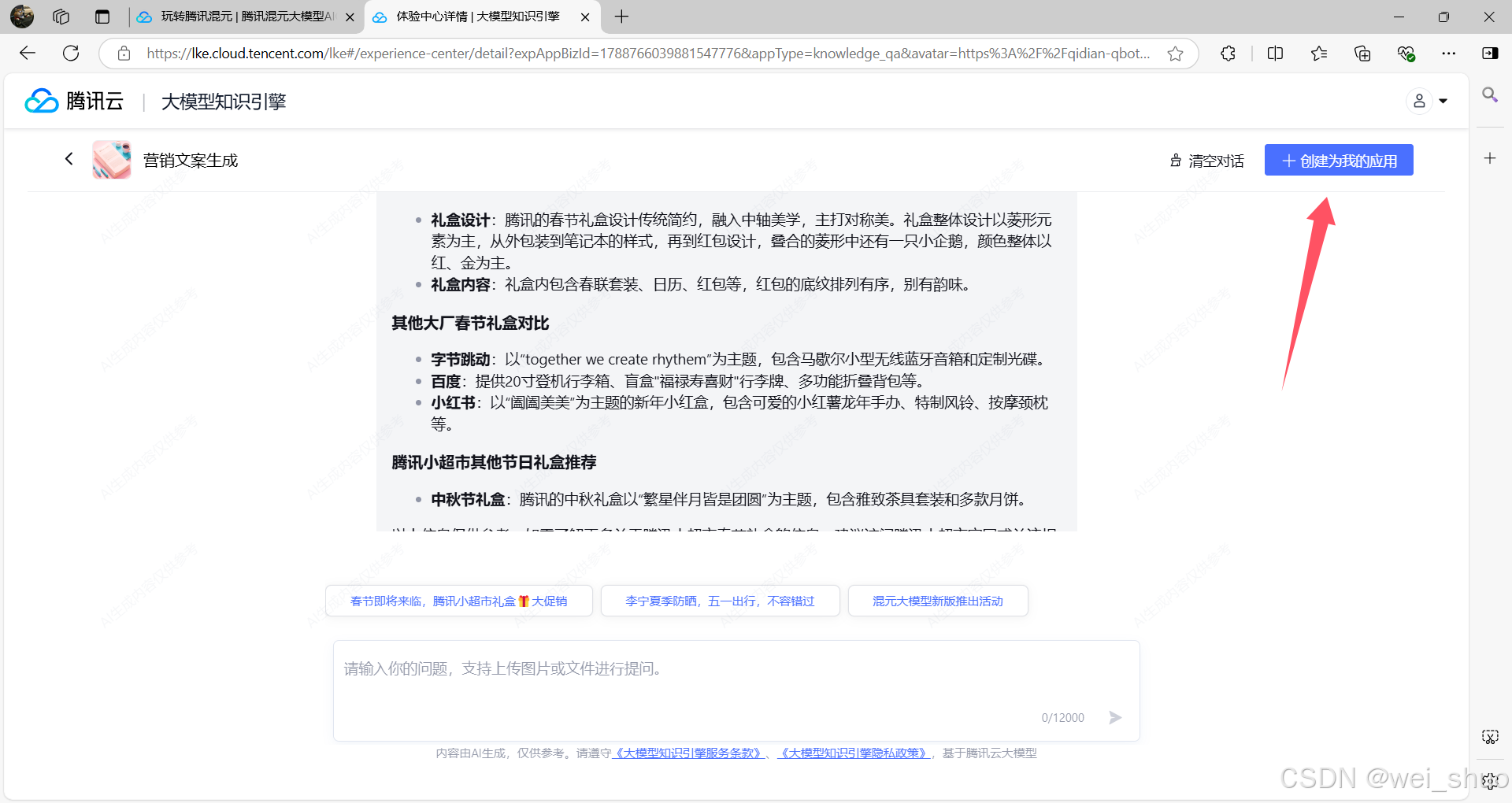The height and width of the screenshot is (803, 1512).
Task: Click 创建为我的应用 button
Action: [x=1338, y=161]
